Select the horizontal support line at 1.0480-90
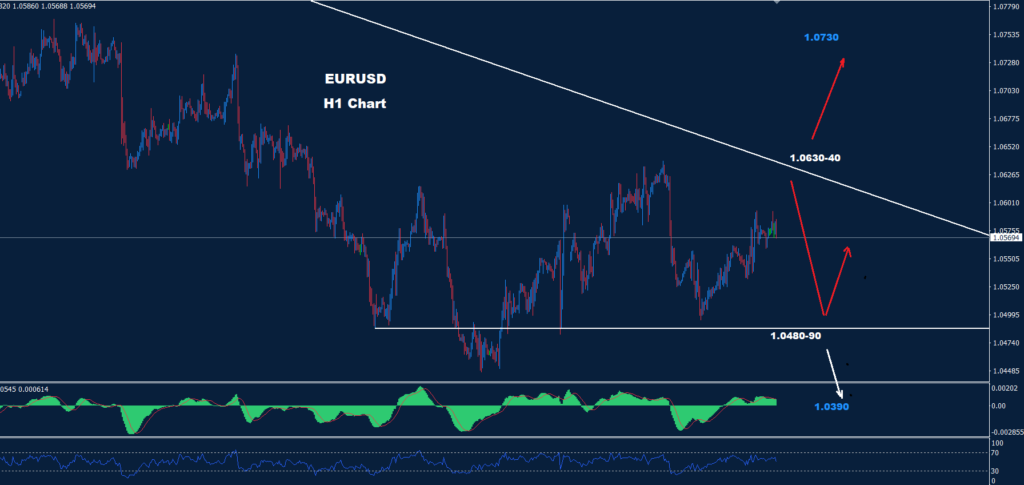This screenshot has height=485, width=1024. 679,328
